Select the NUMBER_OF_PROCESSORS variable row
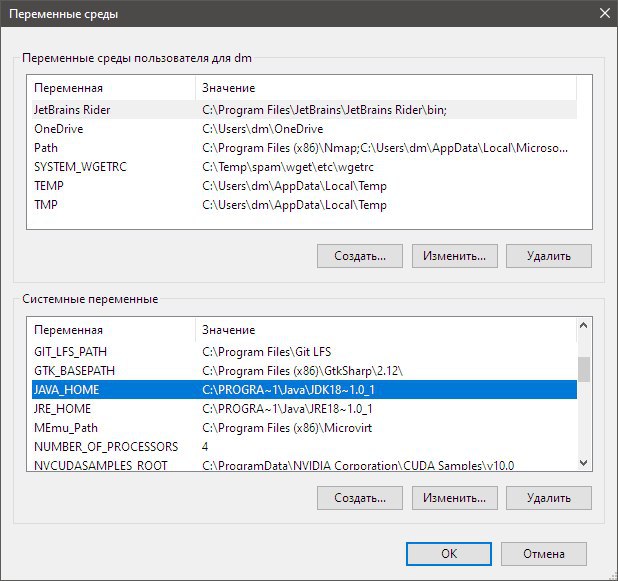The height and width of the screenshot is (581, 618). 304,447
